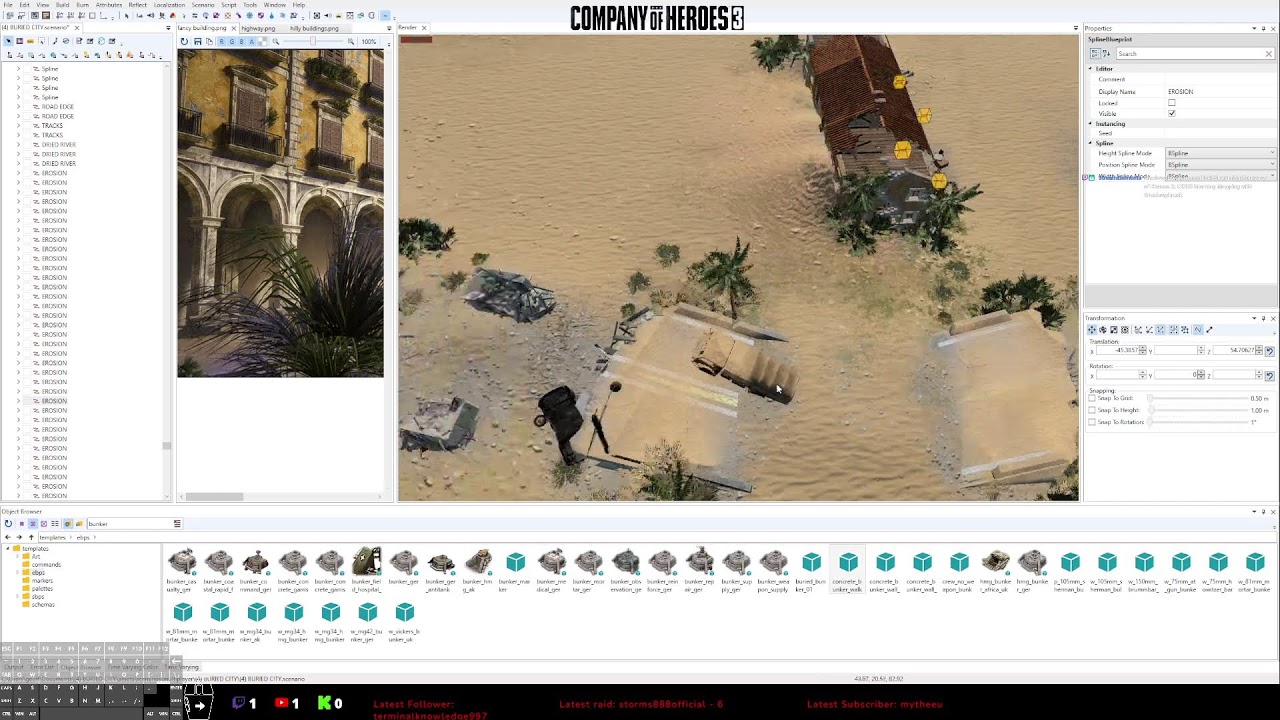Screen dimensions: 1280x720
Task: Toggle the Locked checkbox
Action: [1172, 102]
